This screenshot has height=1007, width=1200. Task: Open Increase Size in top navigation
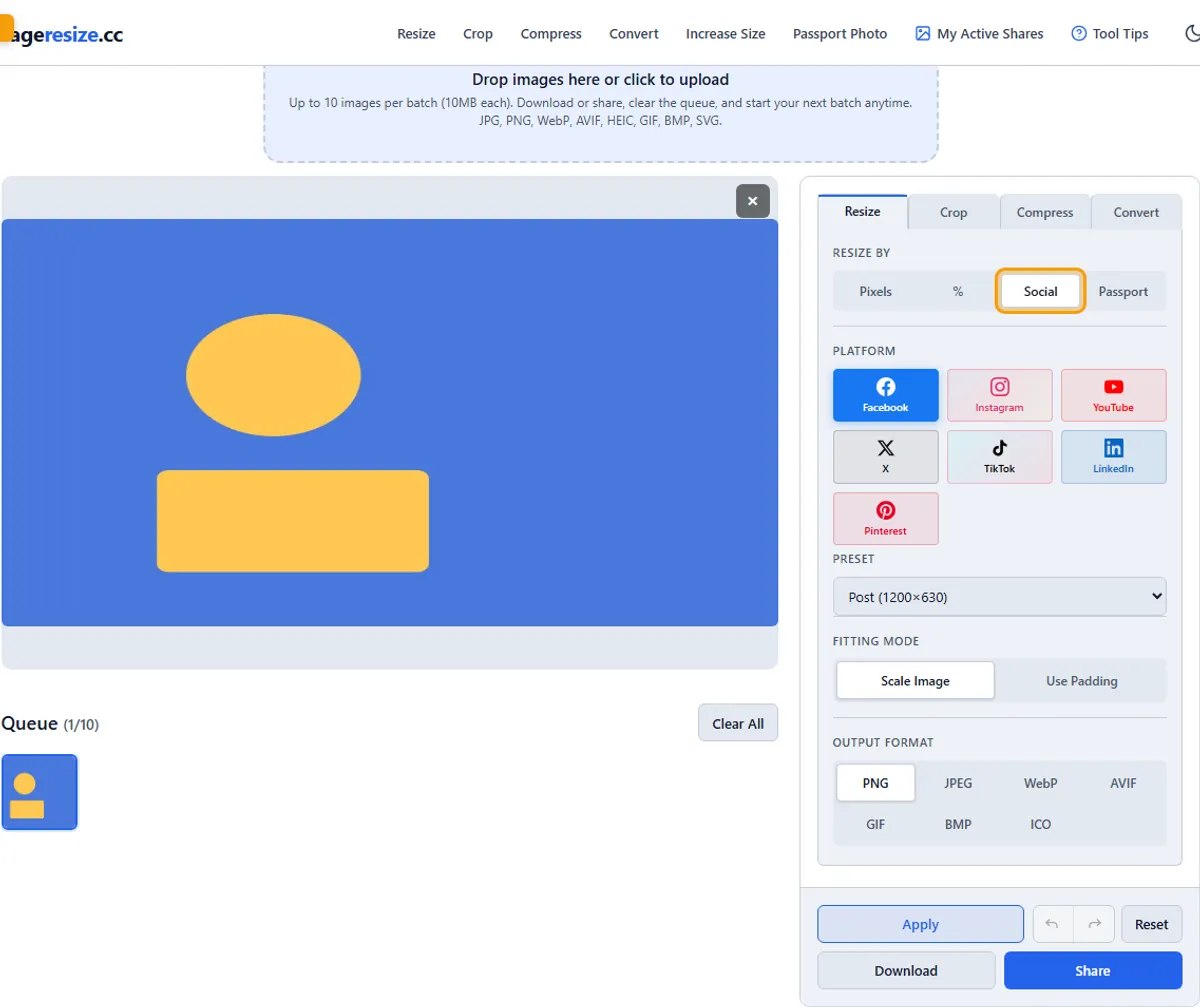(x=726, y=33)
